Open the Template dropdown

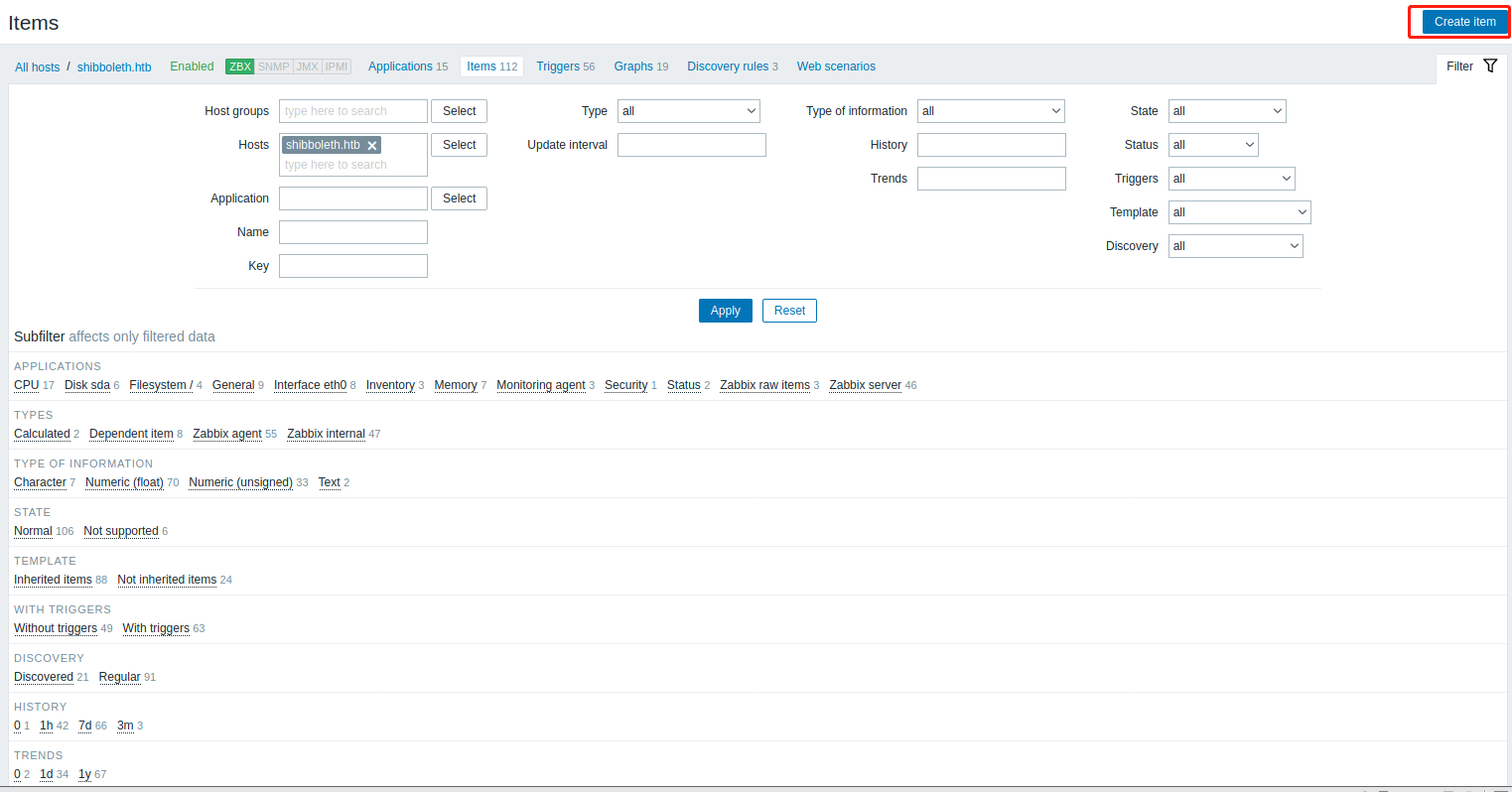coord(1240,212)
